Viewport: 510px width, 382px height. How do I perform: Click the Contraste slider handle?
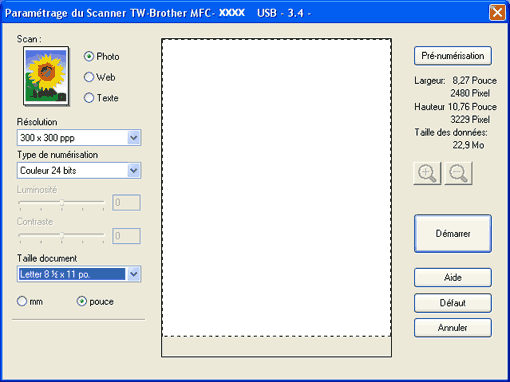[62, 236]
